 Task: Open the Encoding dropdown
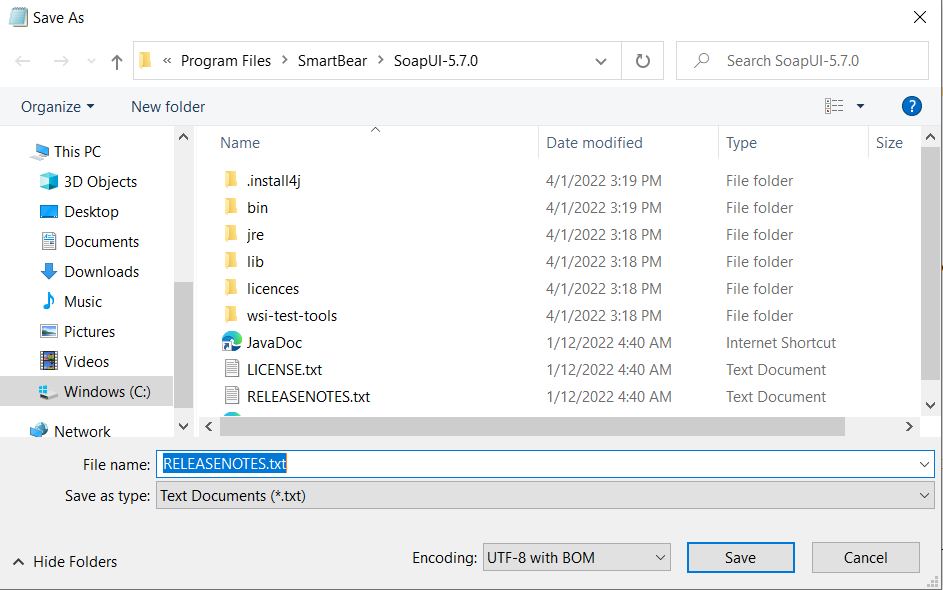pos(576,557)
